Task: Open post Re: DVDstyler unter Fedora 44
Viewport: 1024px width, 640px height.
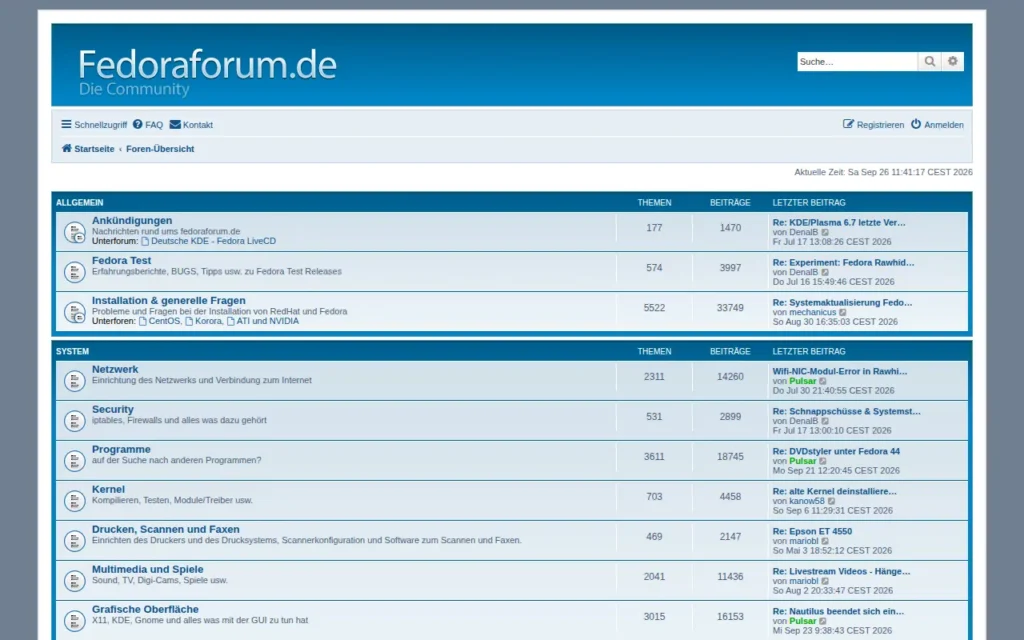Action: (x=836, y=451)
